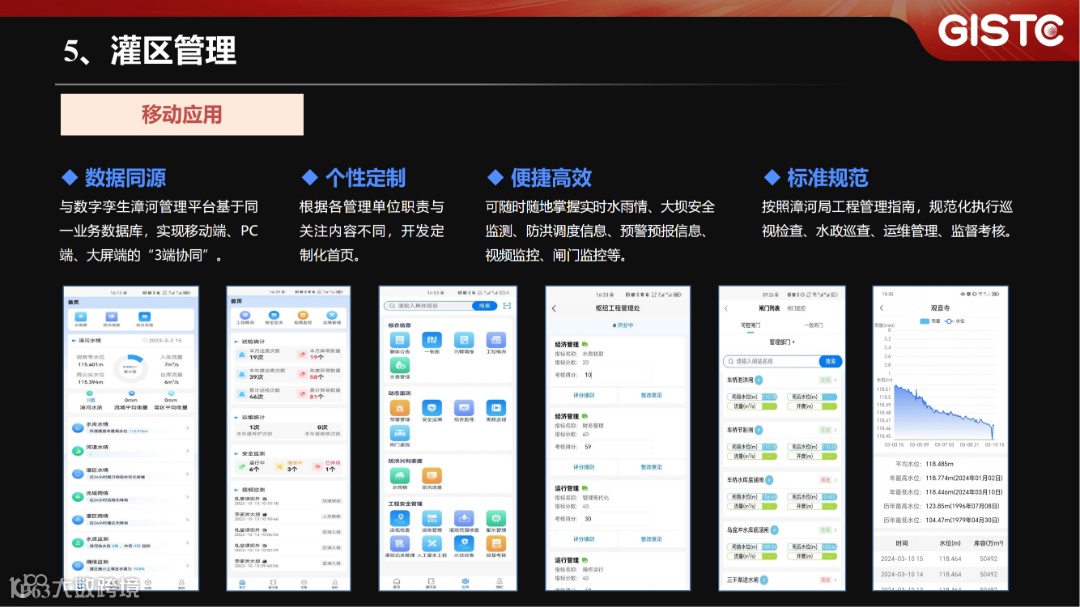Focus the 请输入闸站名称 search field
Image resolution: width=1080 pixels, height=607 pixels.
click(771, 361)
